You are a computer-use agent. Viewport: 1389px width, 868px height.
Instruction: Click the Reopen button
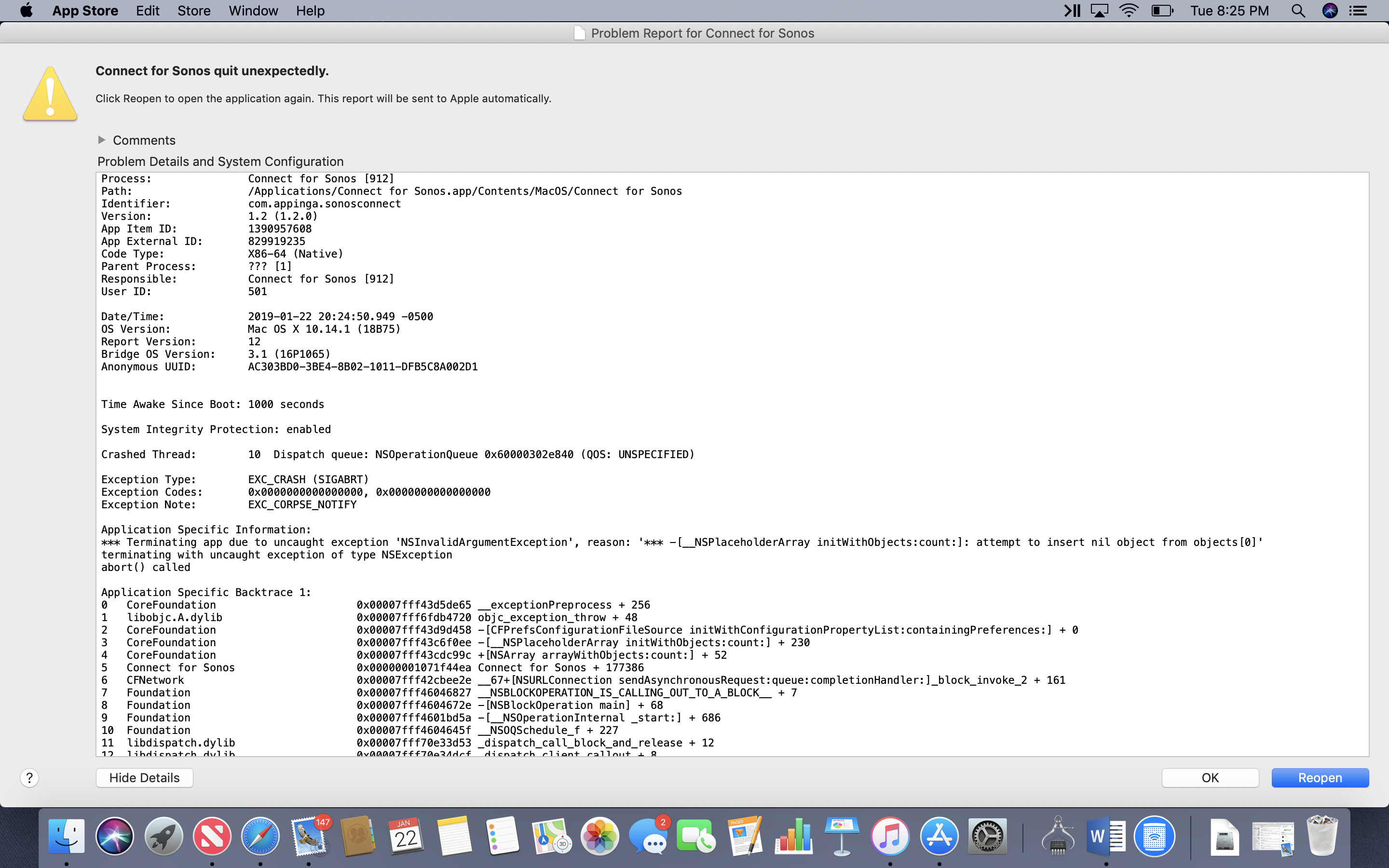[x=1320, y=777]
